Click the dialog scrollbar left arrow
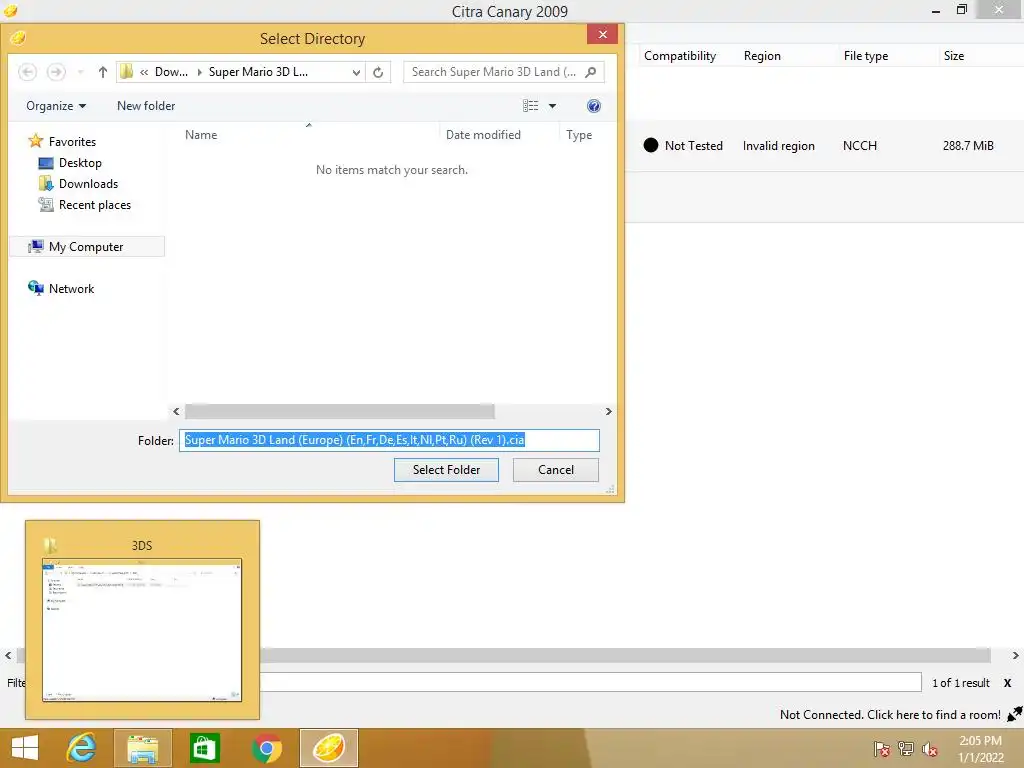1024x768 pixels. pyautogui.click(x=176, y=411)
